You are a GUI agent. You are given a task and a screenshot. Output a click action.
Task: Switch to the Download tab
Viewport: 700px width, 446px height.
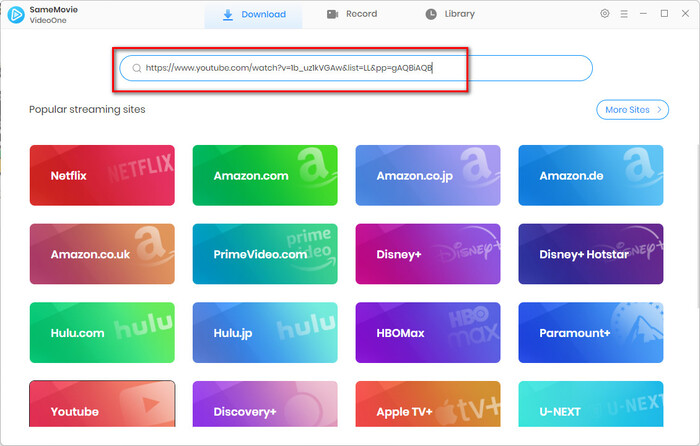[254, 15]
